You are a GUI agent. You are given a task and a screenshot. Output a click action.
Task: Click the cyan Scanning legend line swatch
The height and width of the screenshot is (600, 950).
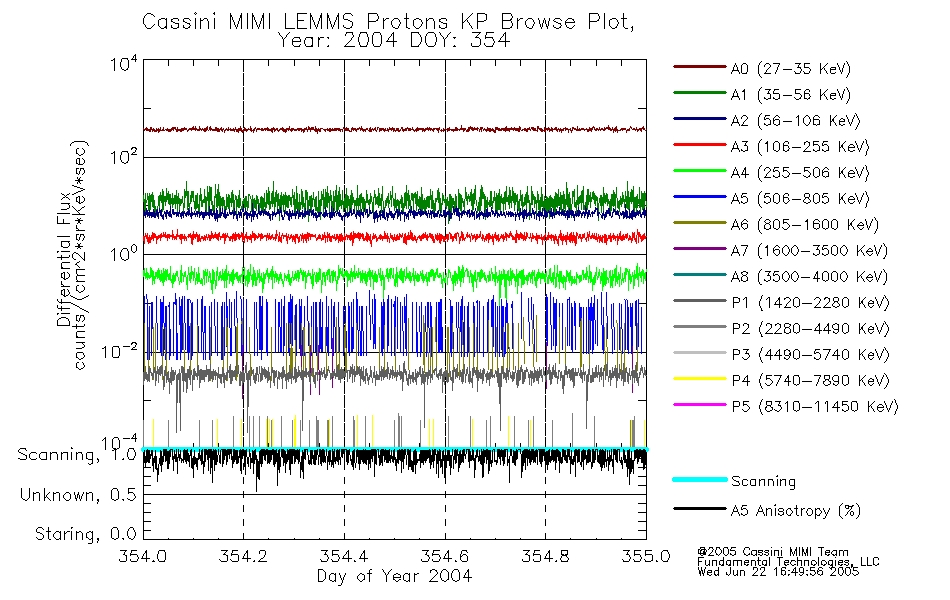tap(700, 479)
